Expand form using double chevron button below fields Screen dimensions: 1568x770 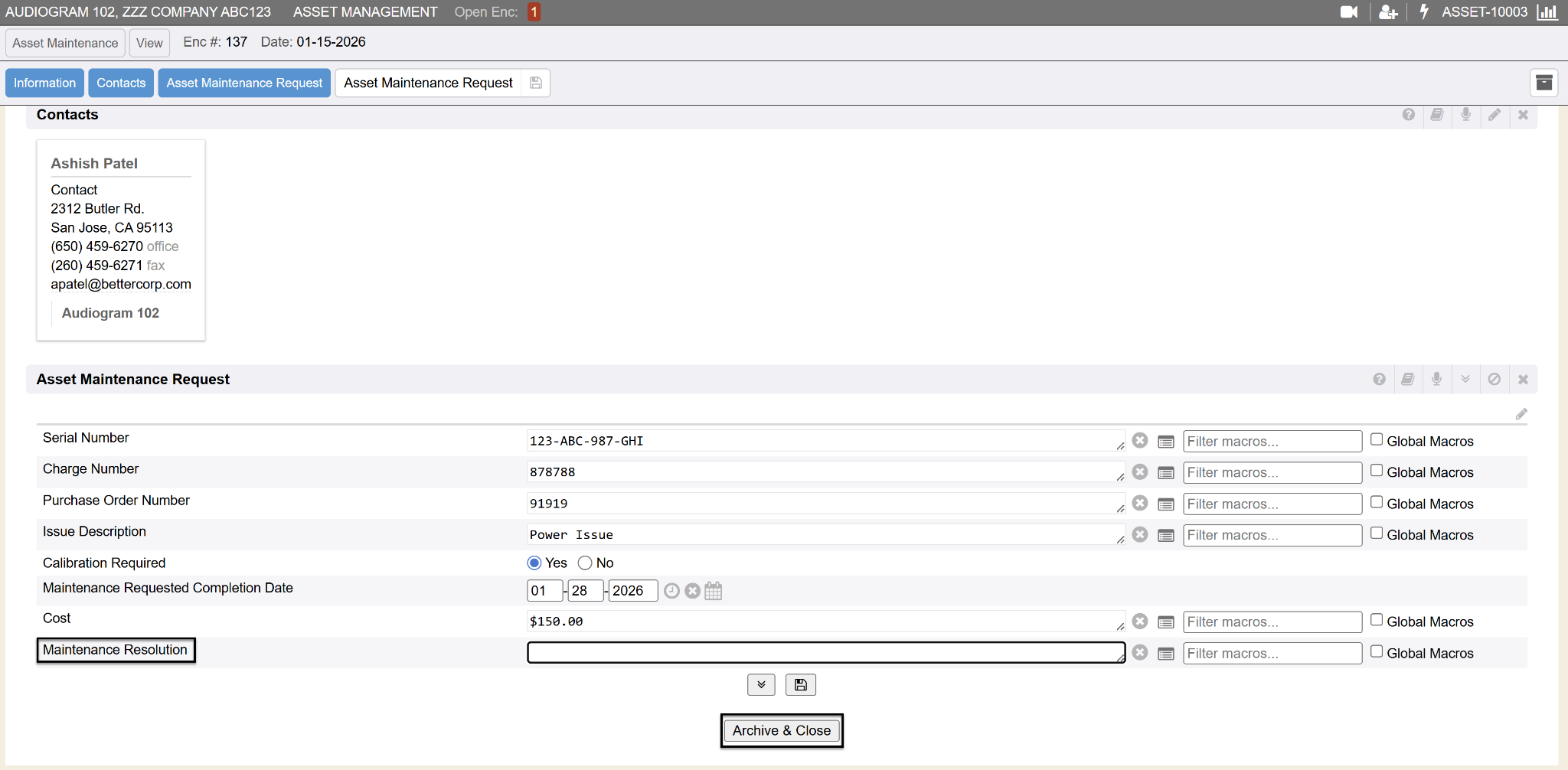[761, 685]
